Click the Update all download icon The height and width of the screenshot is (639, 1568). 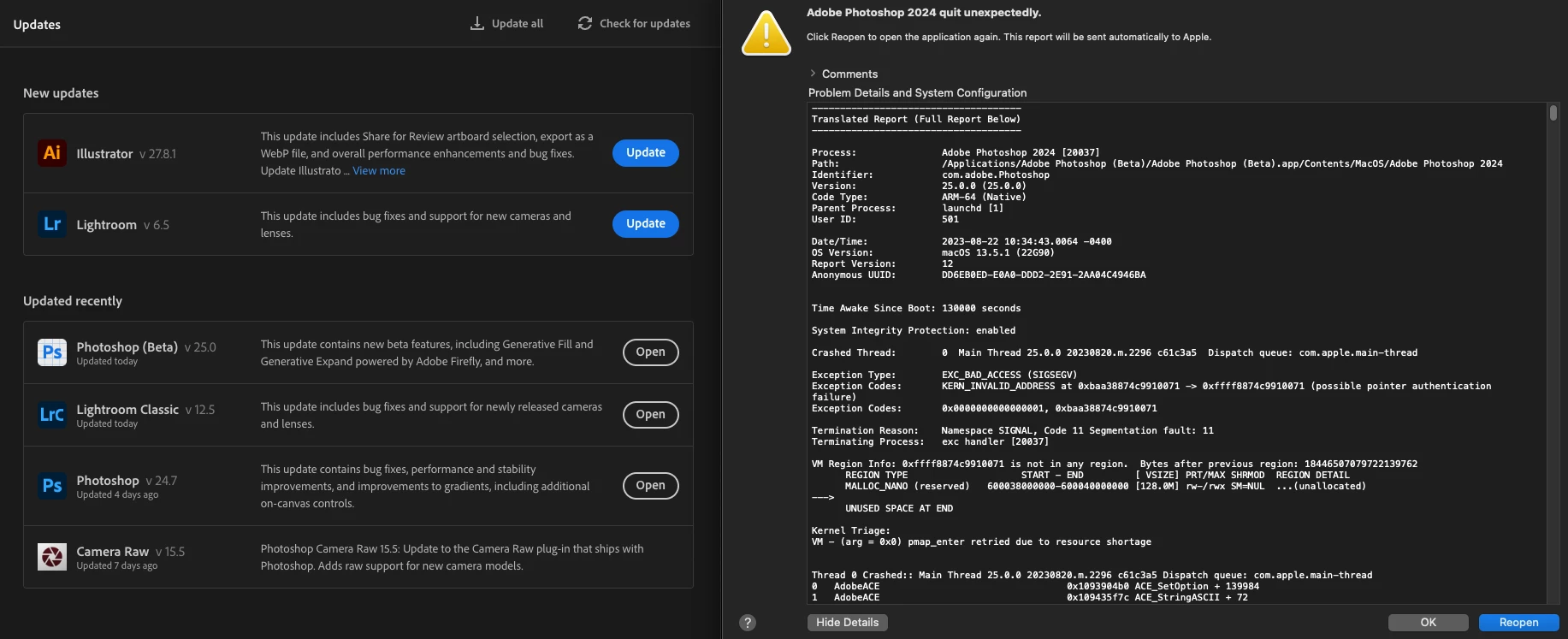pos(477,23)
